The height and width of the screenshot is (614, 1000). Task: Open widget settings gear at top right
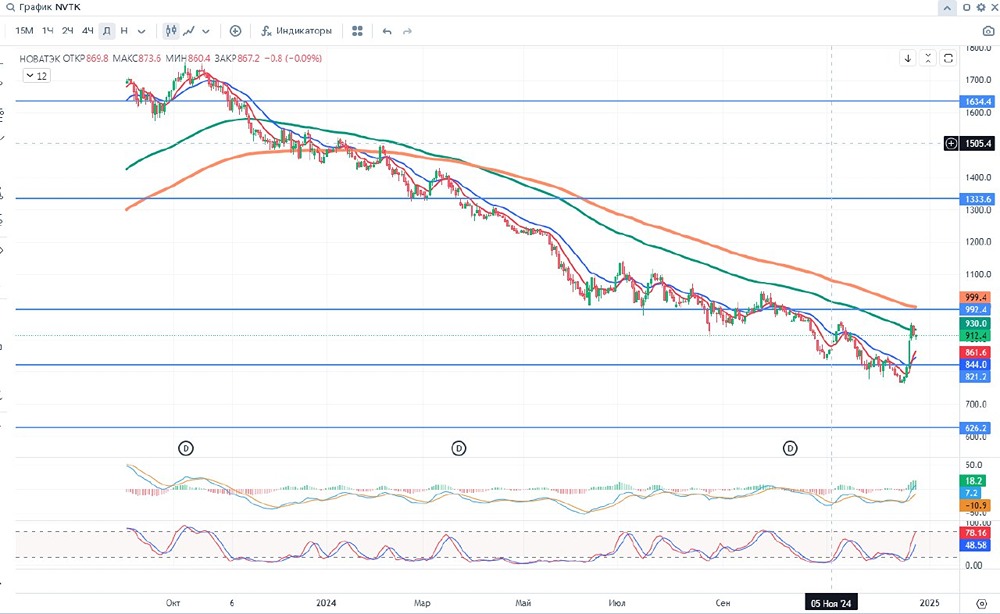[981, 7]
